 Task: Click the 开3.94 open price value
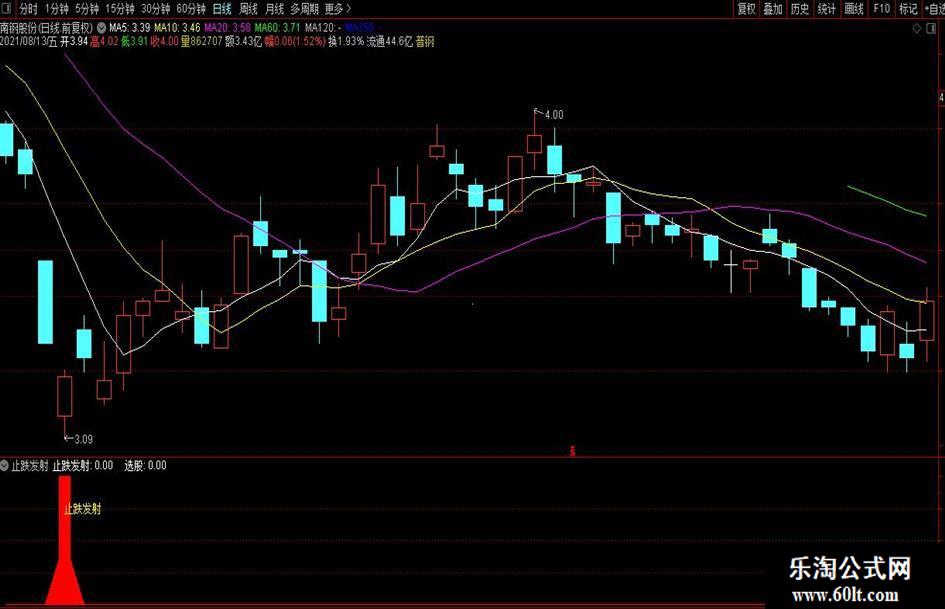pyautogui.click(x=74, y=42)
